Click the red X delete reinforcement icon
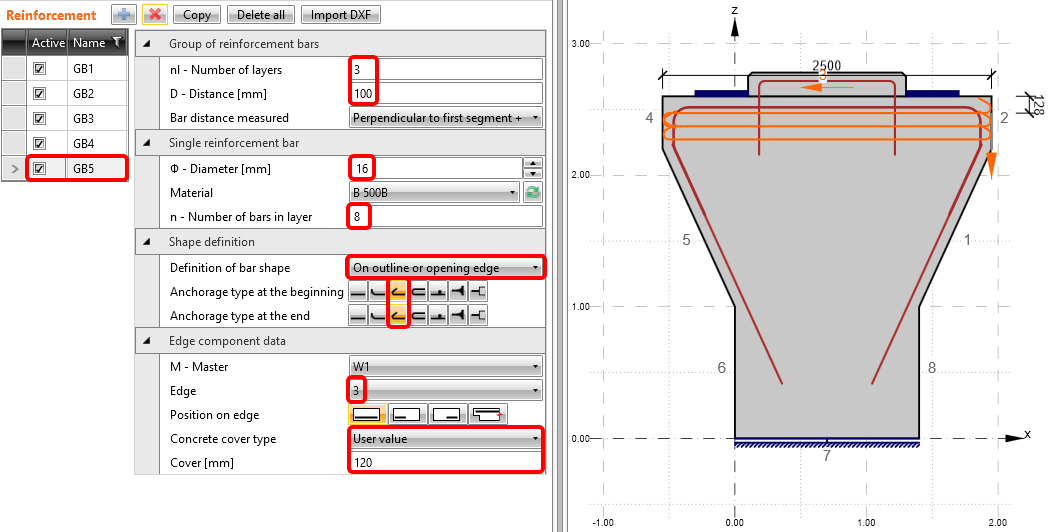This screenshot has height=532, width=1051. pos(155,15)
